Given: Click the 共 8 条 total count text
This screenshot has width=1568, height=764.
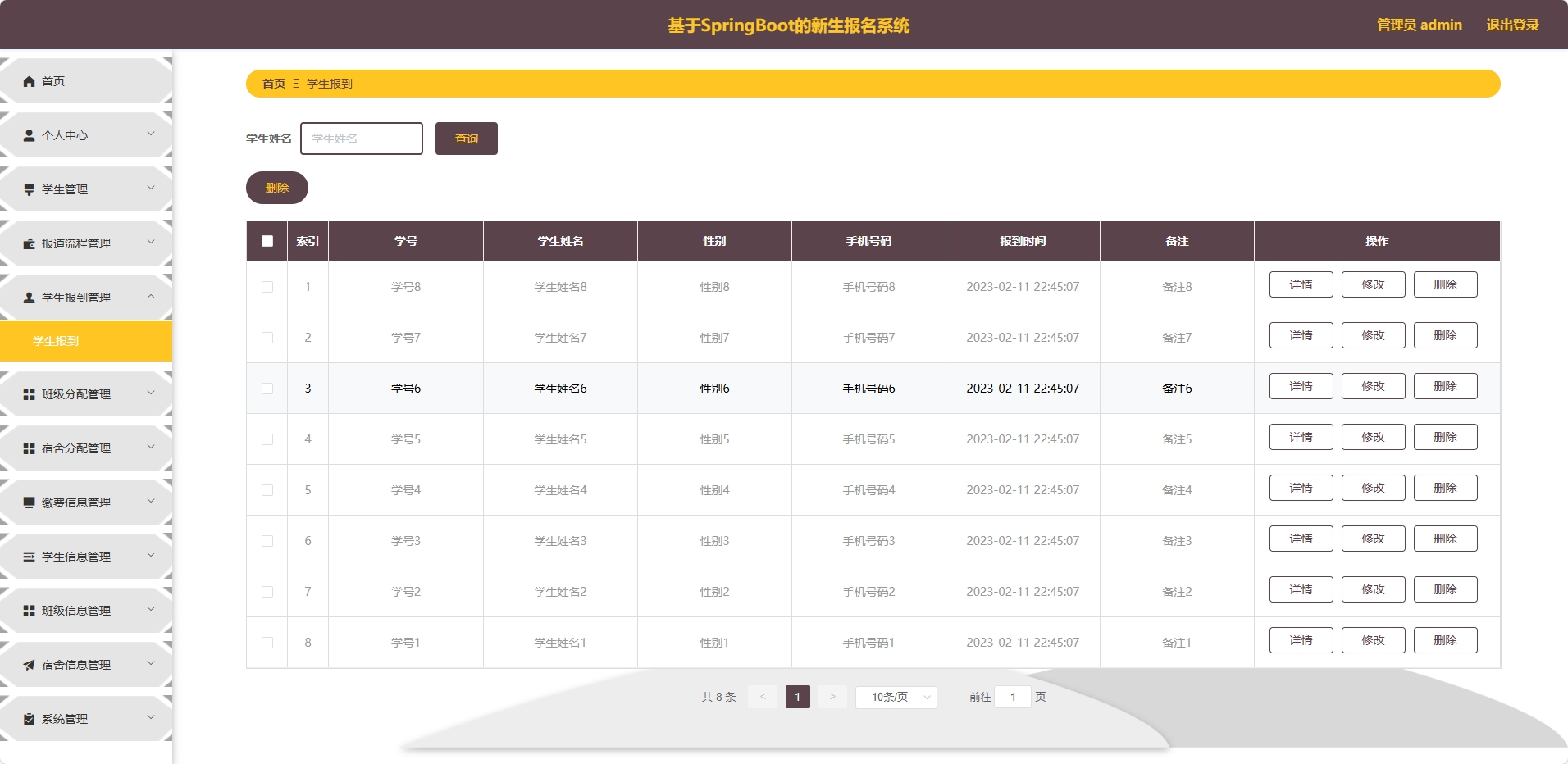Looking at the screenshot, I should tap(718, 697).
